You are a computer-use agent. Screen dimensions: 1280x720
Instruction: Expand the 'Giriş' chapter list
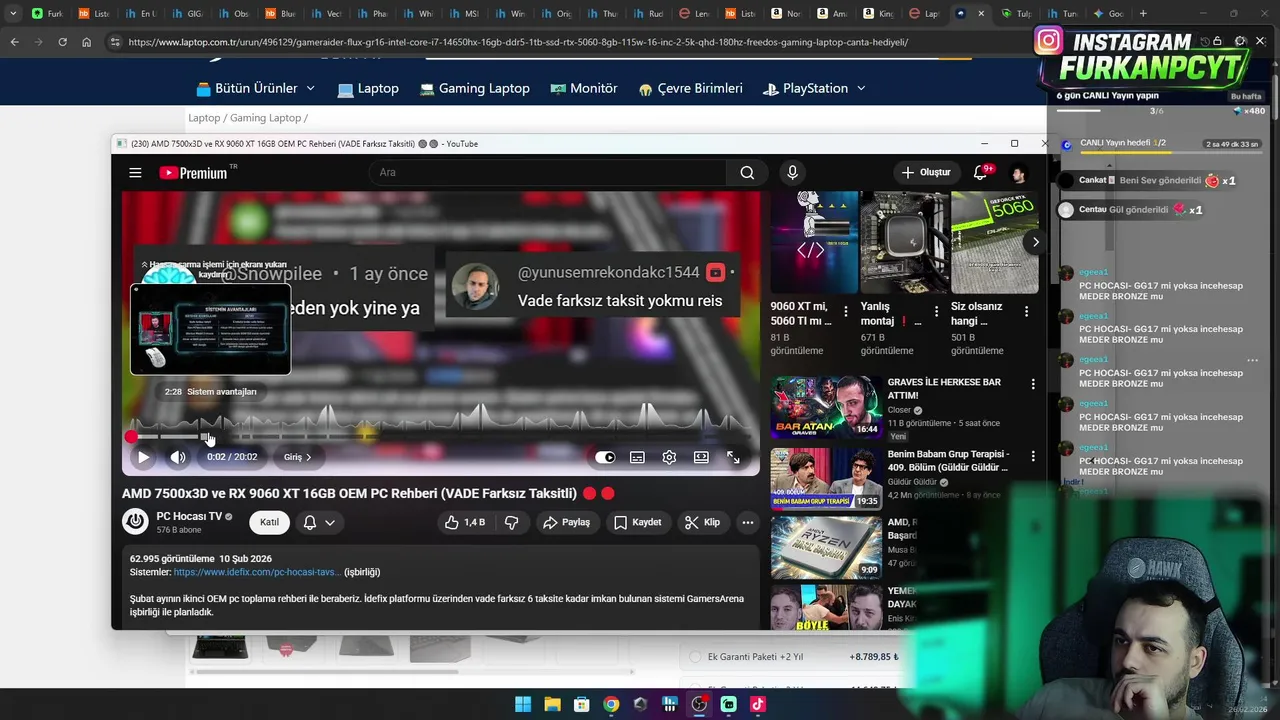[297, 457]
